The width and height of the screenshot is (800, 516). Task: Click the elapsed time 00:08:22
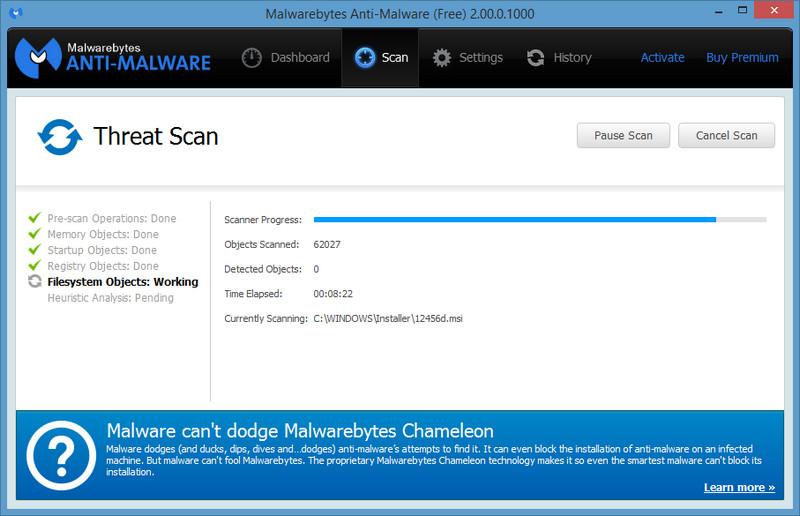point(333,293)
